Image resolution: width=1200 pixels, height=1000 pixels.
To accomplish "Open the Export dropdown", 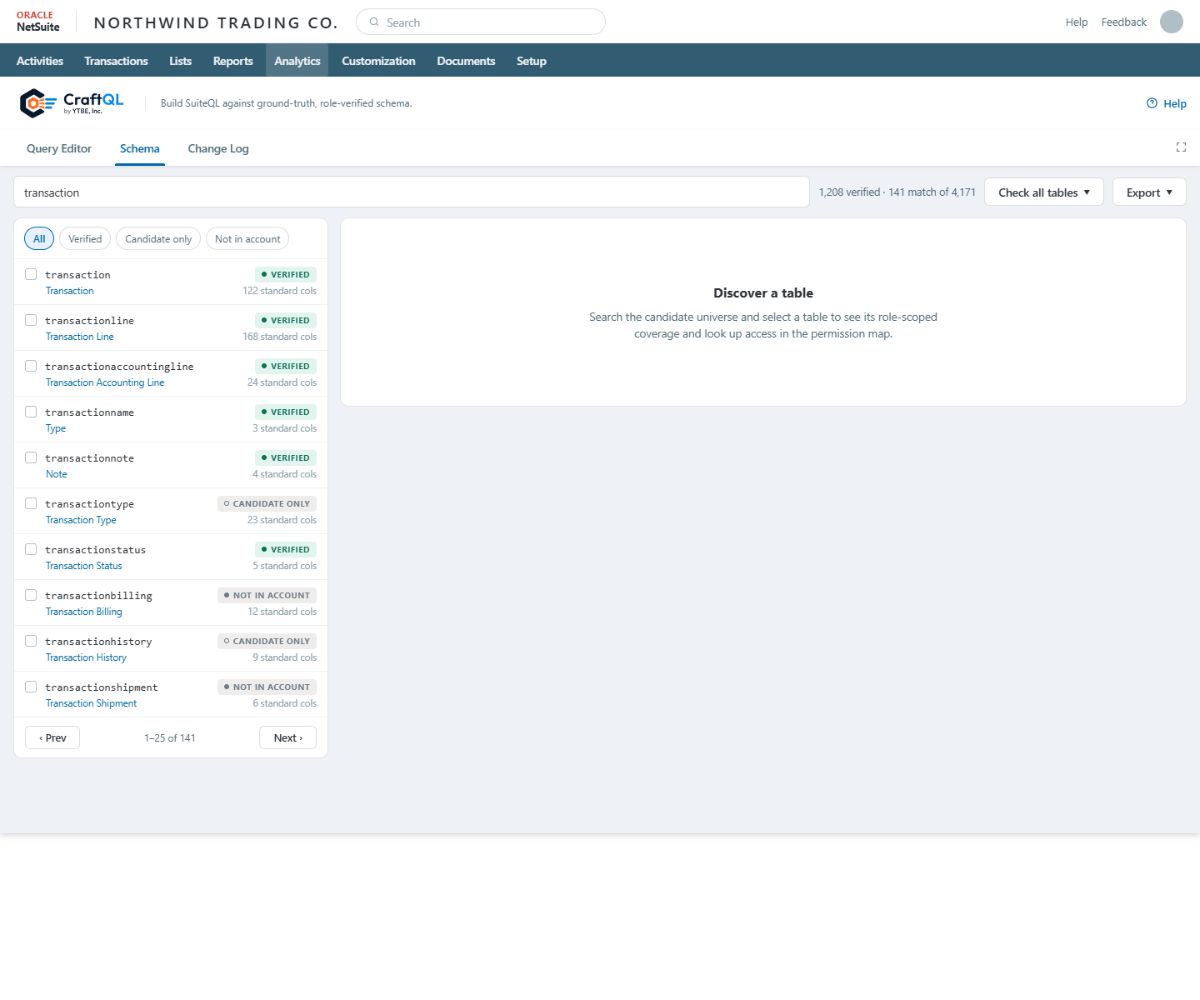I will [x=1149, y=192].
